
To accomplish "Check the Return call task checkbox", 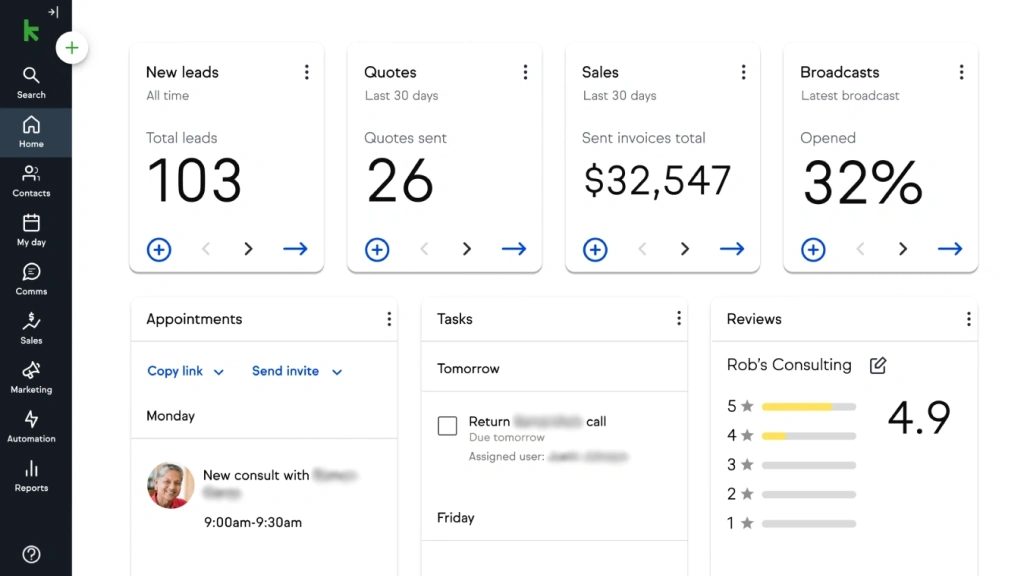I will click(x=447, y=426).
